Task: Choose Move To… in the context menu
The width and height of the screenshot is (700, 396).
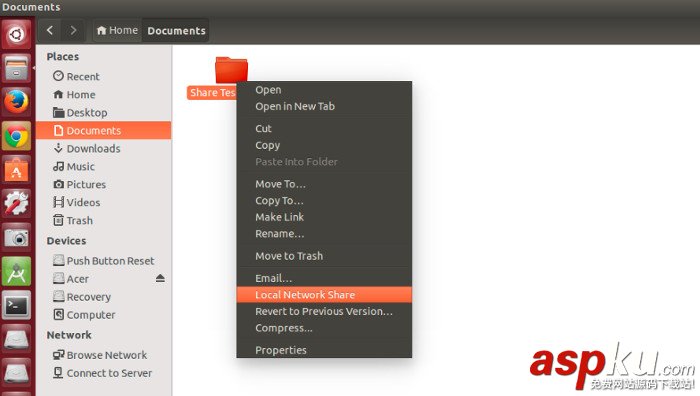Action: pos(324,184)
